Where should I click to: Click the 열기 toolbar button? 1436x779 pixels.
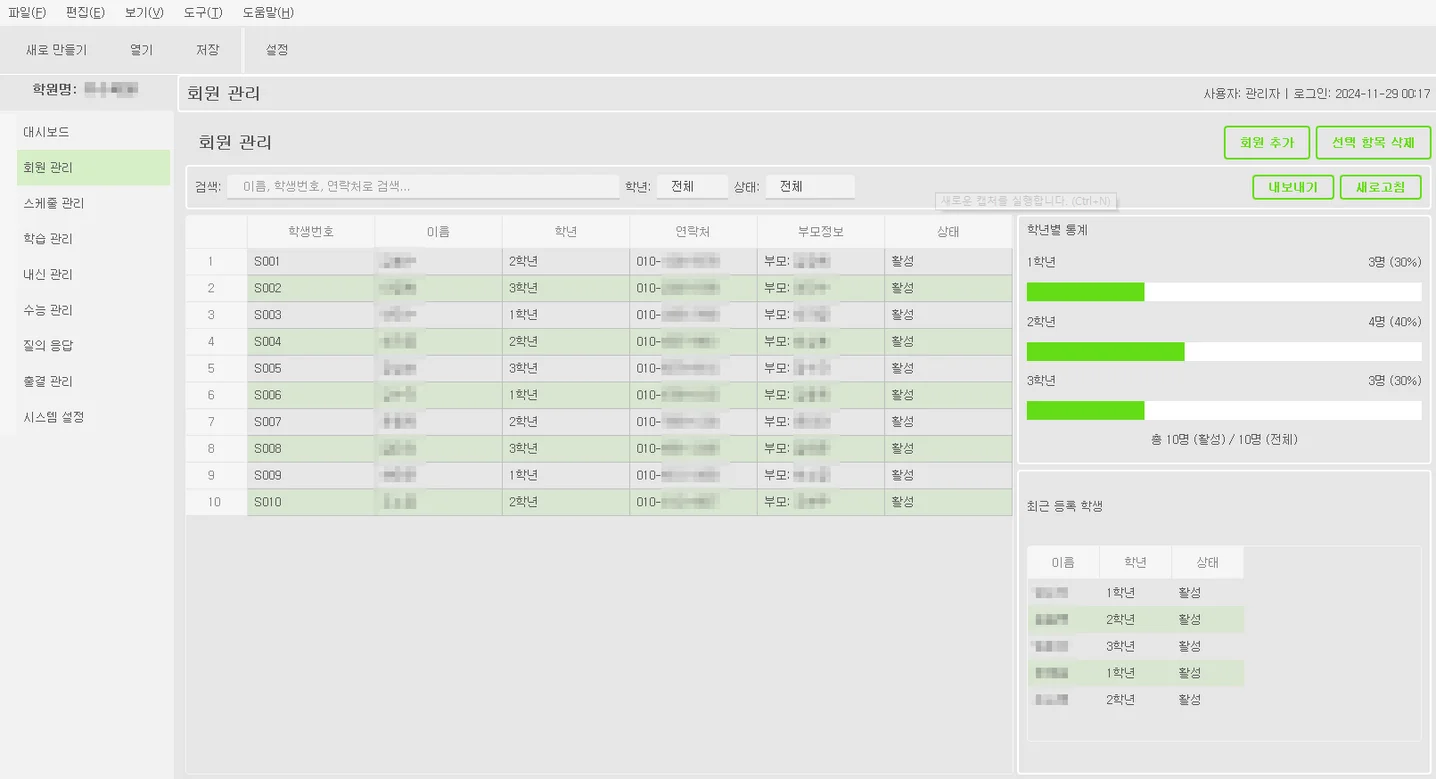click(142, 50)
